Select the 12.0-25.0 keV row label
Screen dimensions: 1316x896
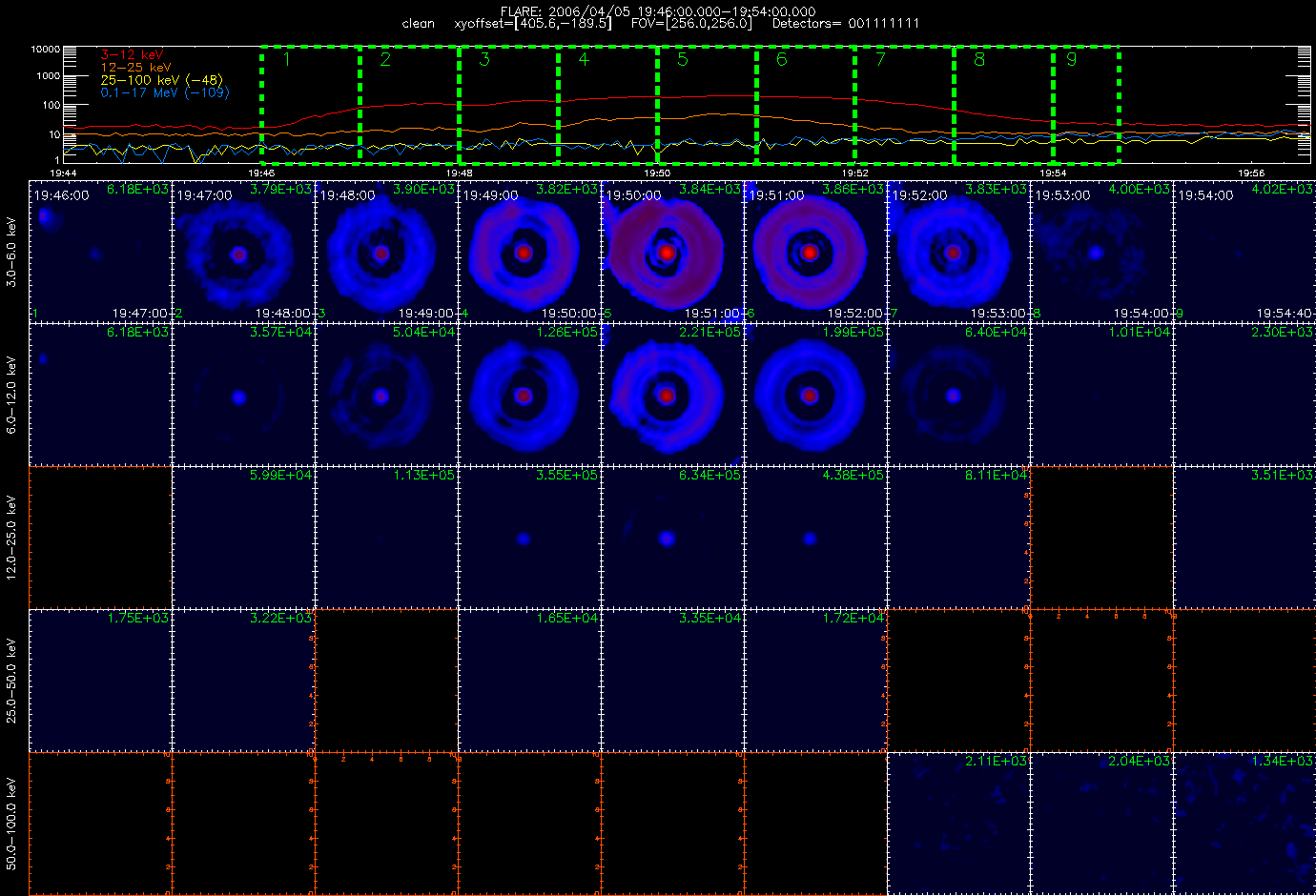[11, 539]
